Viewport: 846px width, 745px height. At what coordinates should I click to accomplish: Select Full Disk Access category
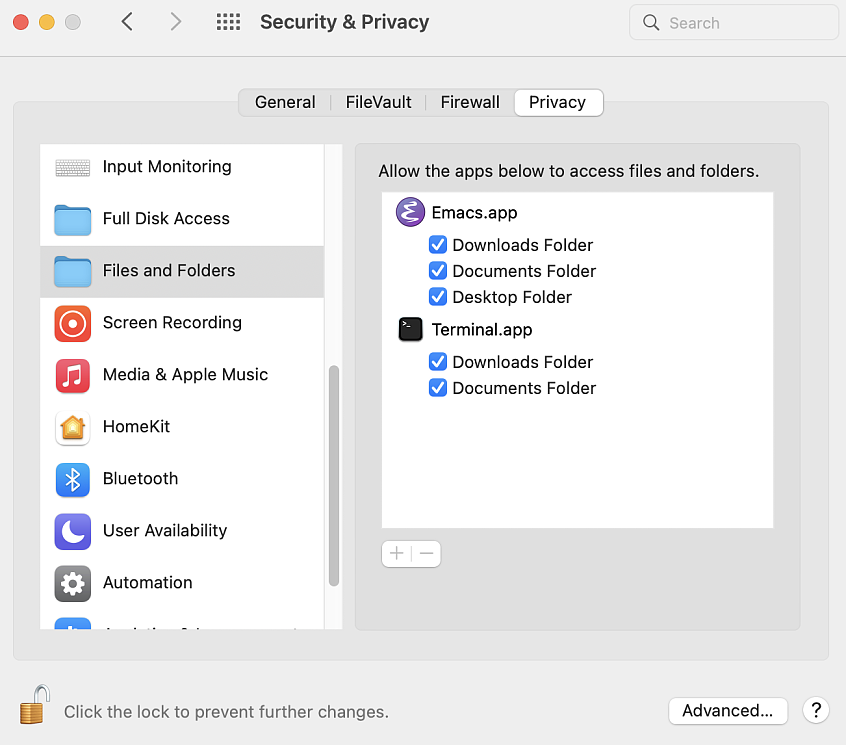point(182,219)
